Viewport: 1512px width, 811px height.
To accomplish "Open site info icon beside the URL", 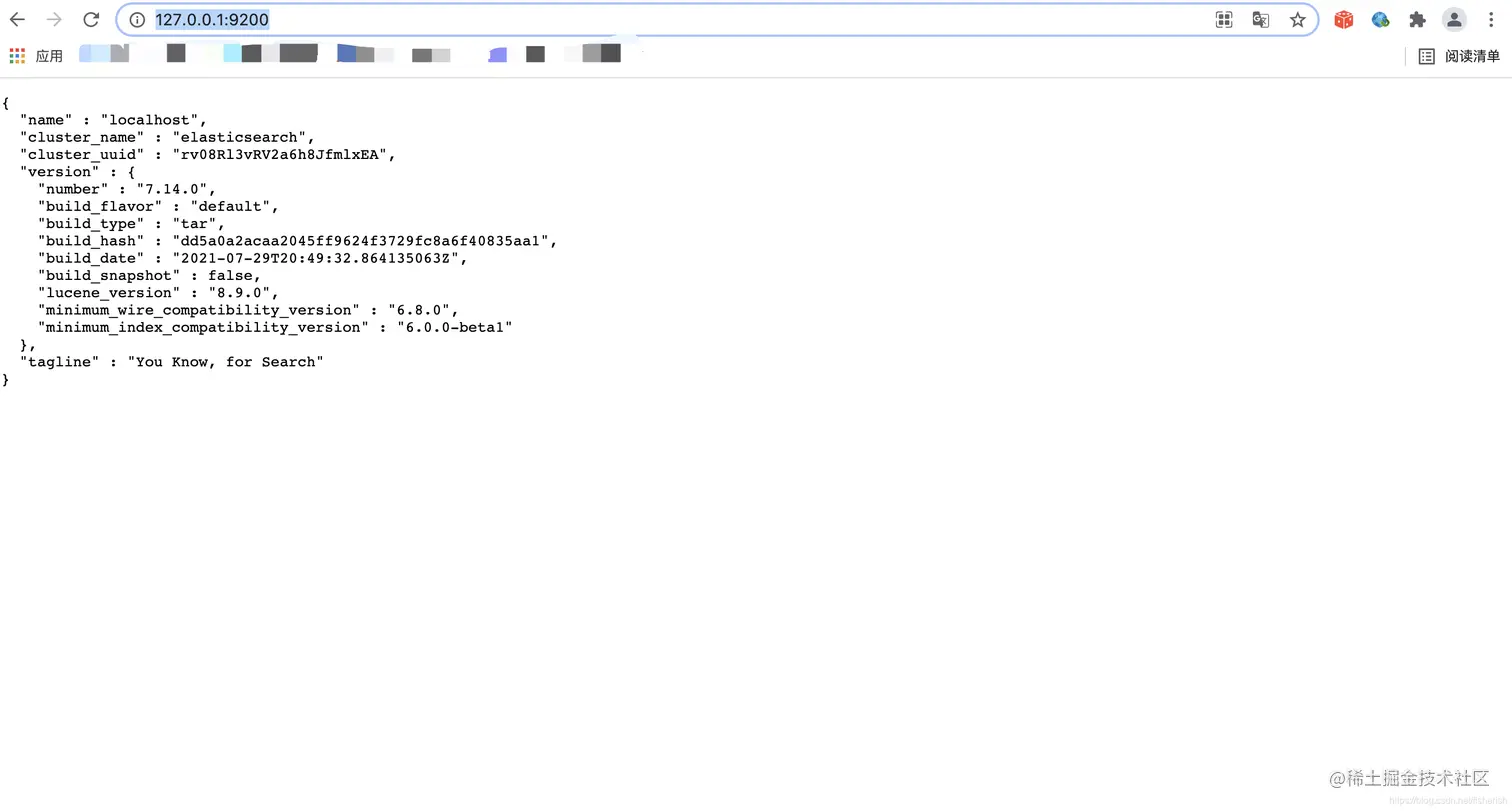I will coord(138,20).
